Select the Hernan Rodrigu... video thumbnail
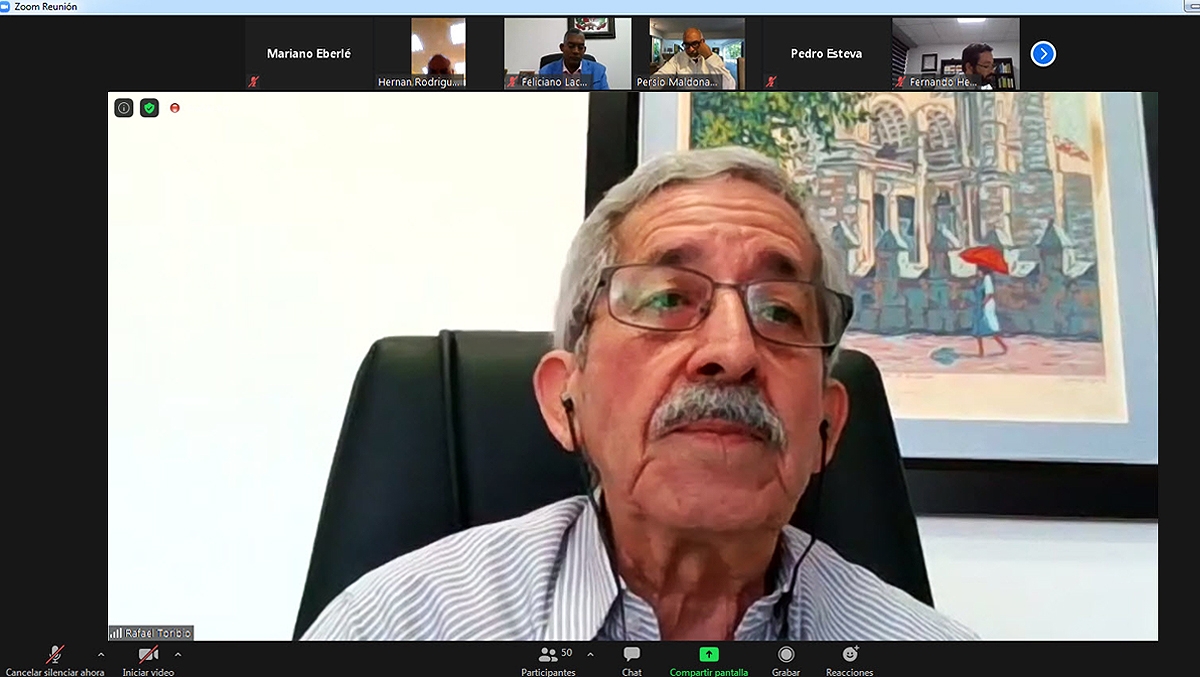The height and width of the screenshot is (677, 1200). click(x=438, y=54)
